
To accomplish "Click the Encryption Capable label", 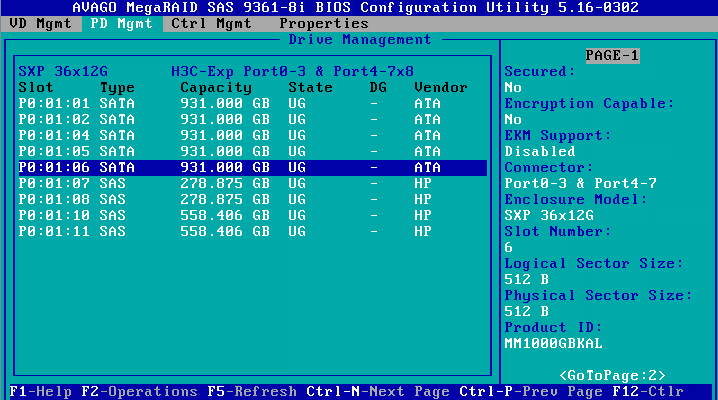I will click(589, 104).
